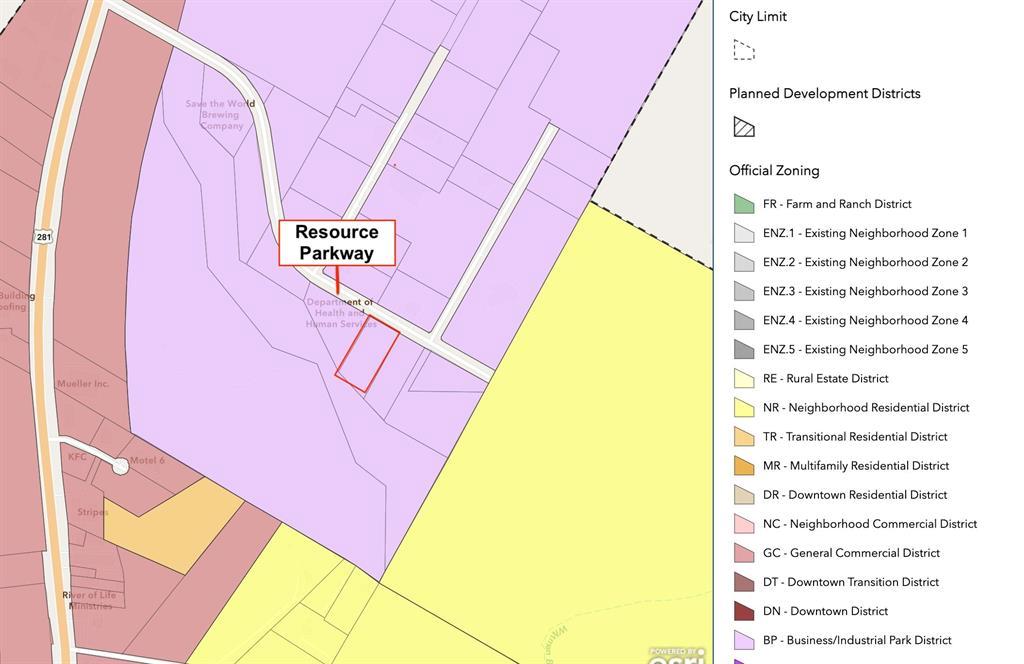Click the Motel 6 map label
Viewport: 1024px width, 664px height.
point(146,460)
